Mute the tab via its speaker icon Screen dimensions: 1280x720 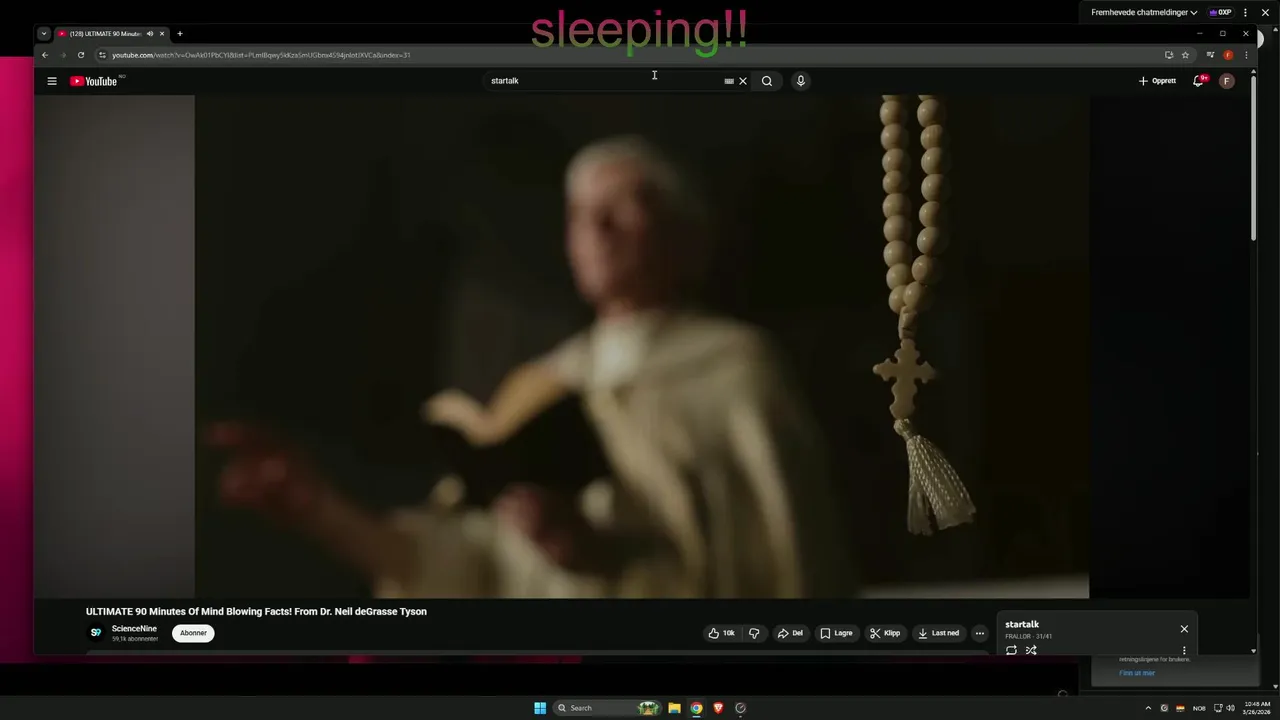[150, 34]
